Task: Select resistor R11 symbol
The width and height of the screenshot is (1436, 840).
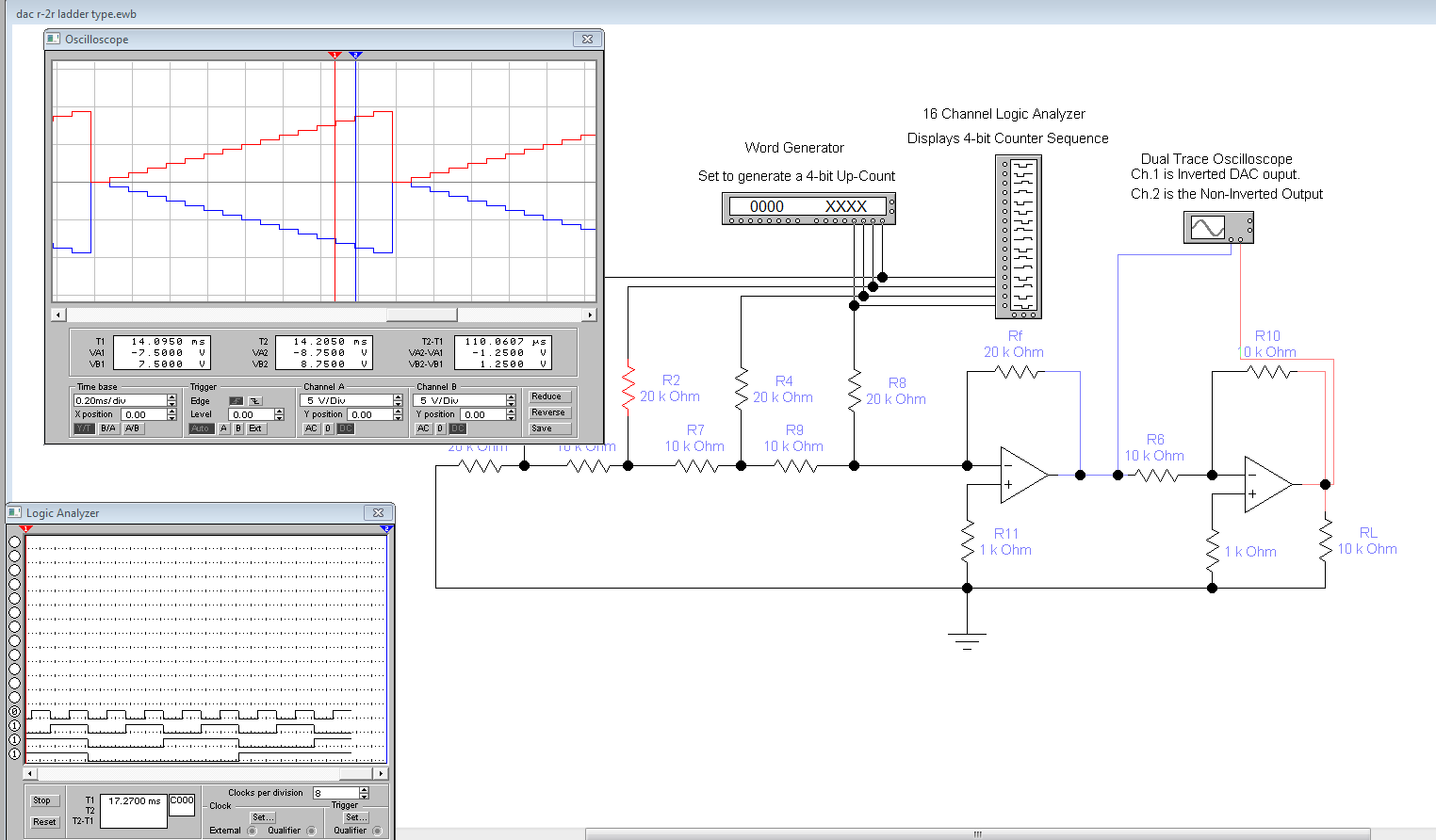Action: click(968, 541)
